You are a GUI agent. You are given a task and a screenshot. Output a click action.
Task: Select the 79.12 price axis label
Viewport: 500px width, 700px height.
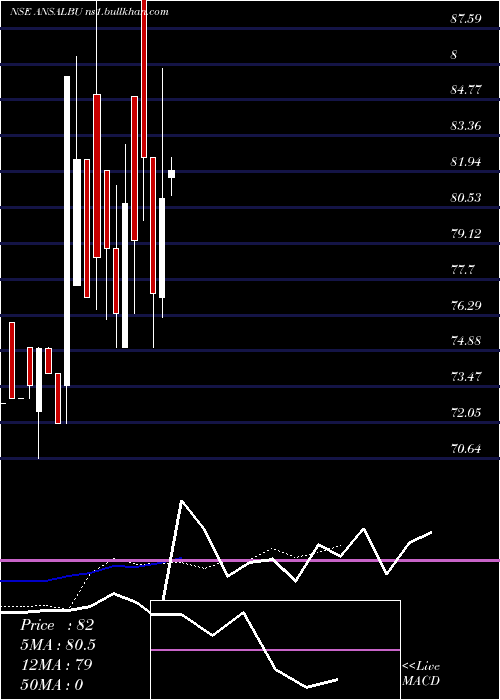pos(466,233)
